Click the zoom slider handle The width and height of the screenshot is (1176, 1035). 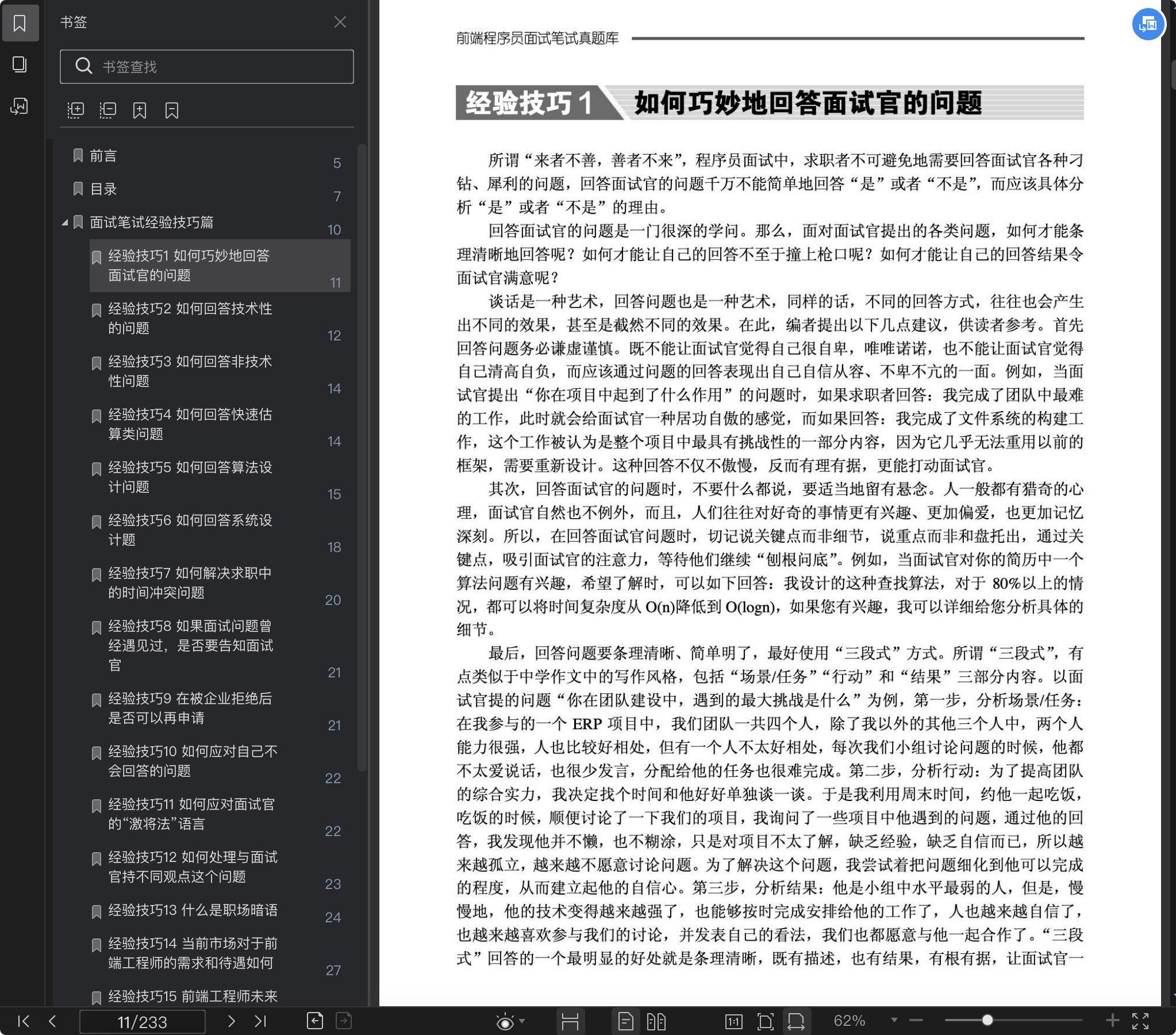[x=987, y=1021]
